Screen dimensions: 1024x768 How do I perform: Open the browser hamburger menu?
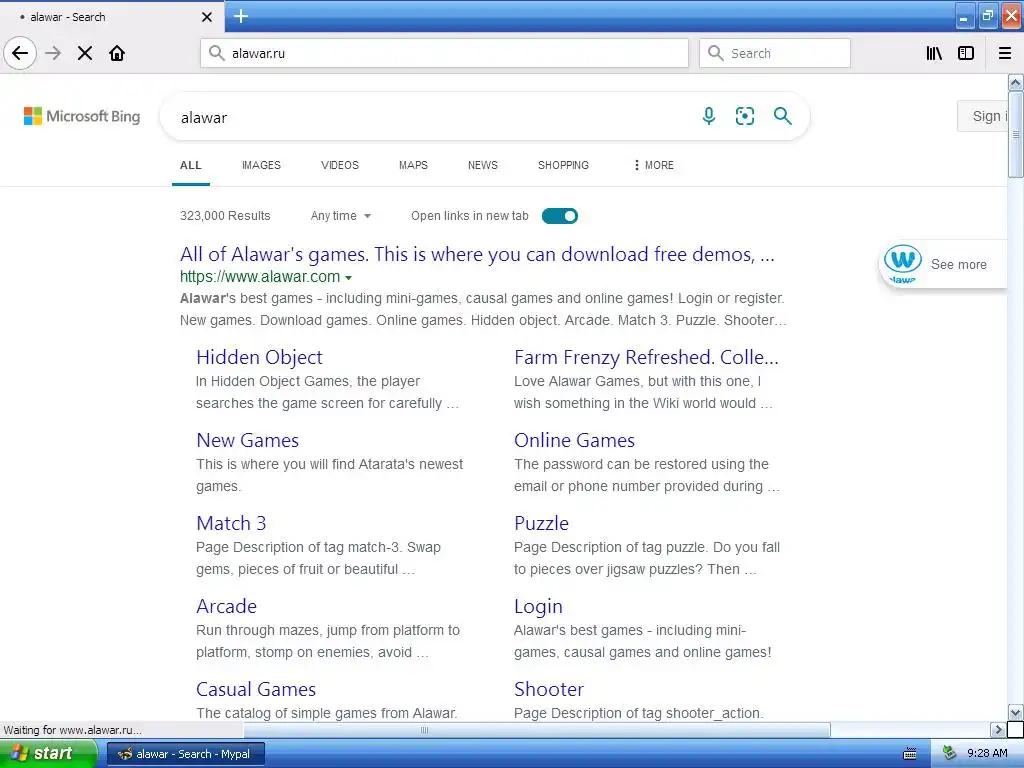pos(1005,53)
